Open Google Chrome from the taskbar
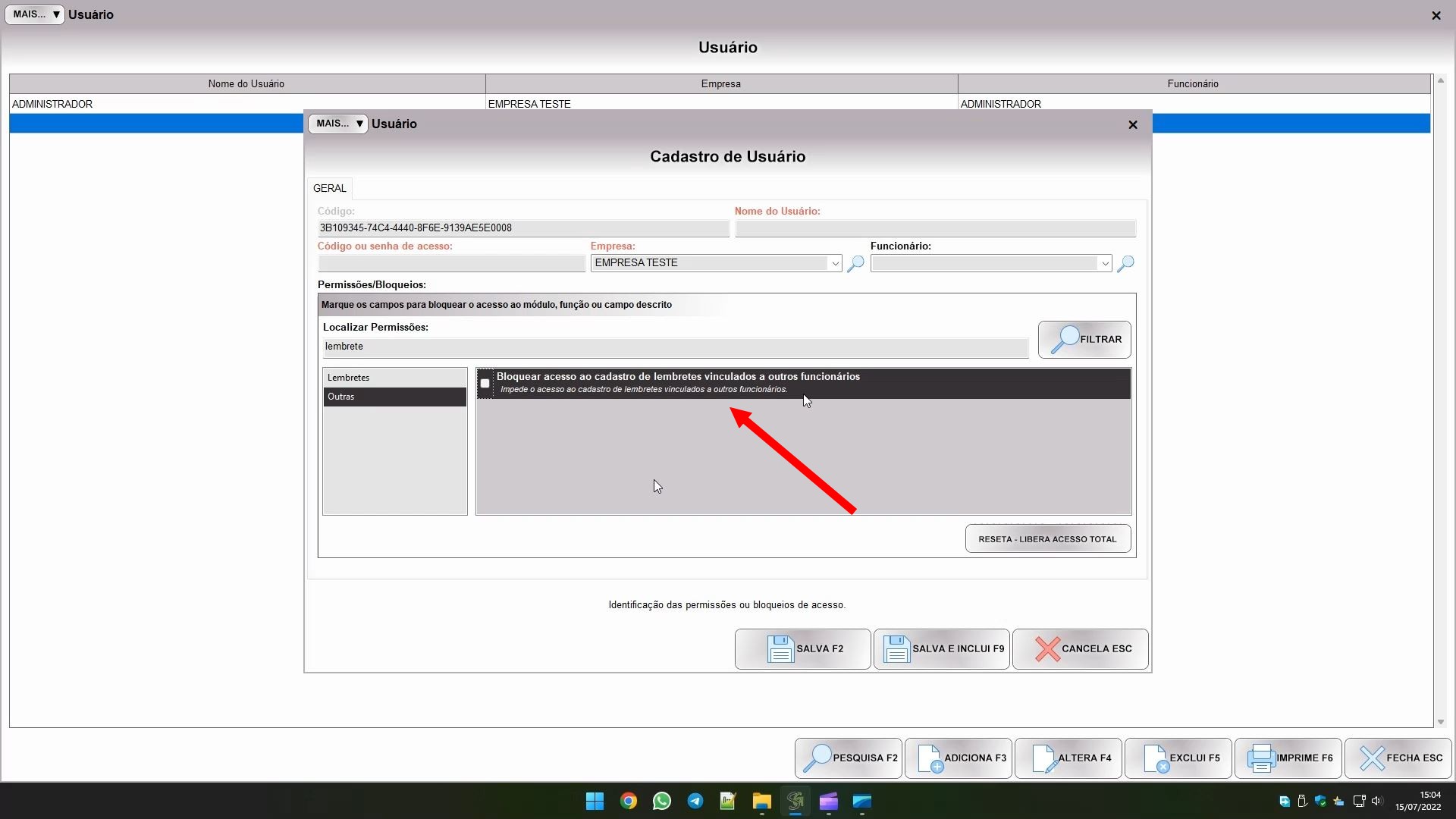1456x819 pixels. (x=628, y=801)
